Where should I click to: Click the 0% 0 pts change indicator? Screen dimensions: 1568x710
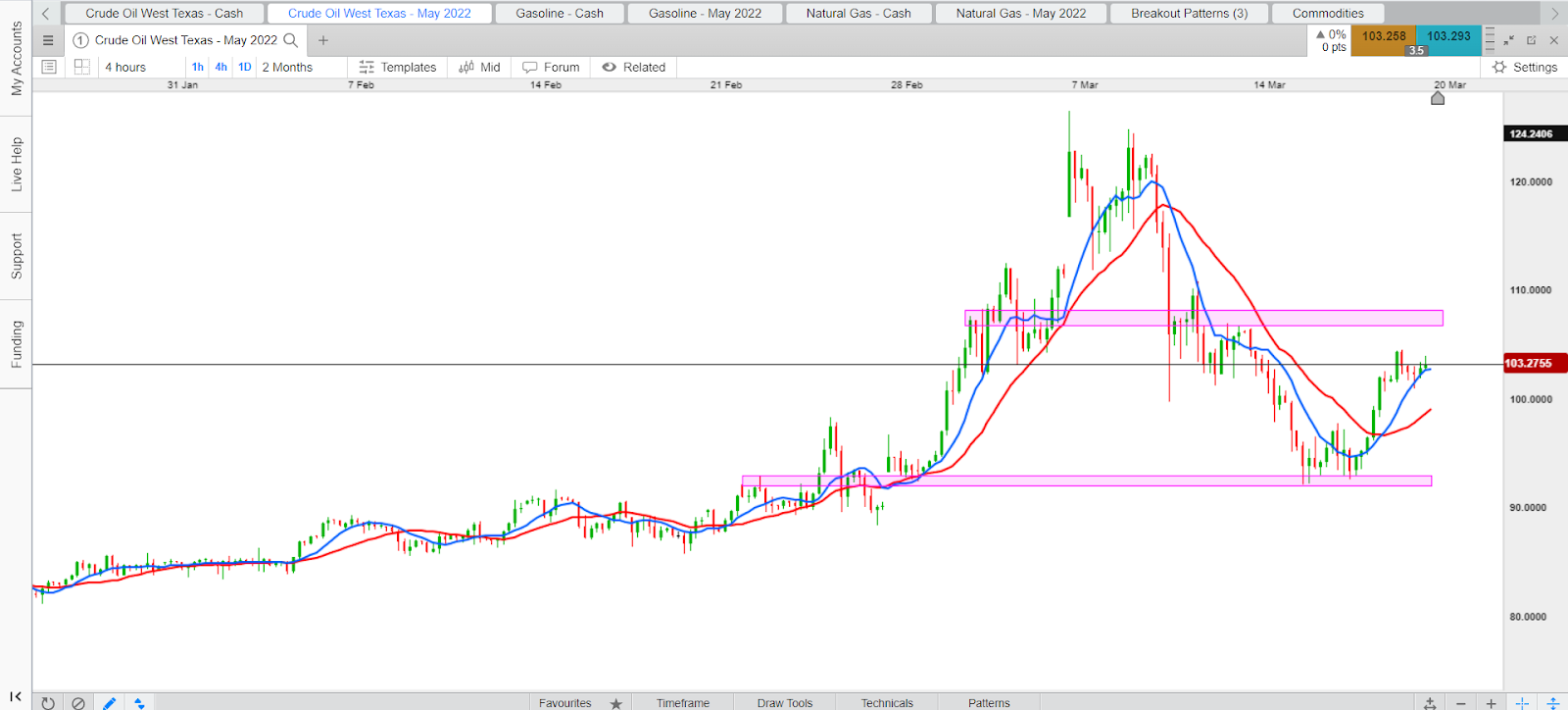click(x=1331, y=40)
